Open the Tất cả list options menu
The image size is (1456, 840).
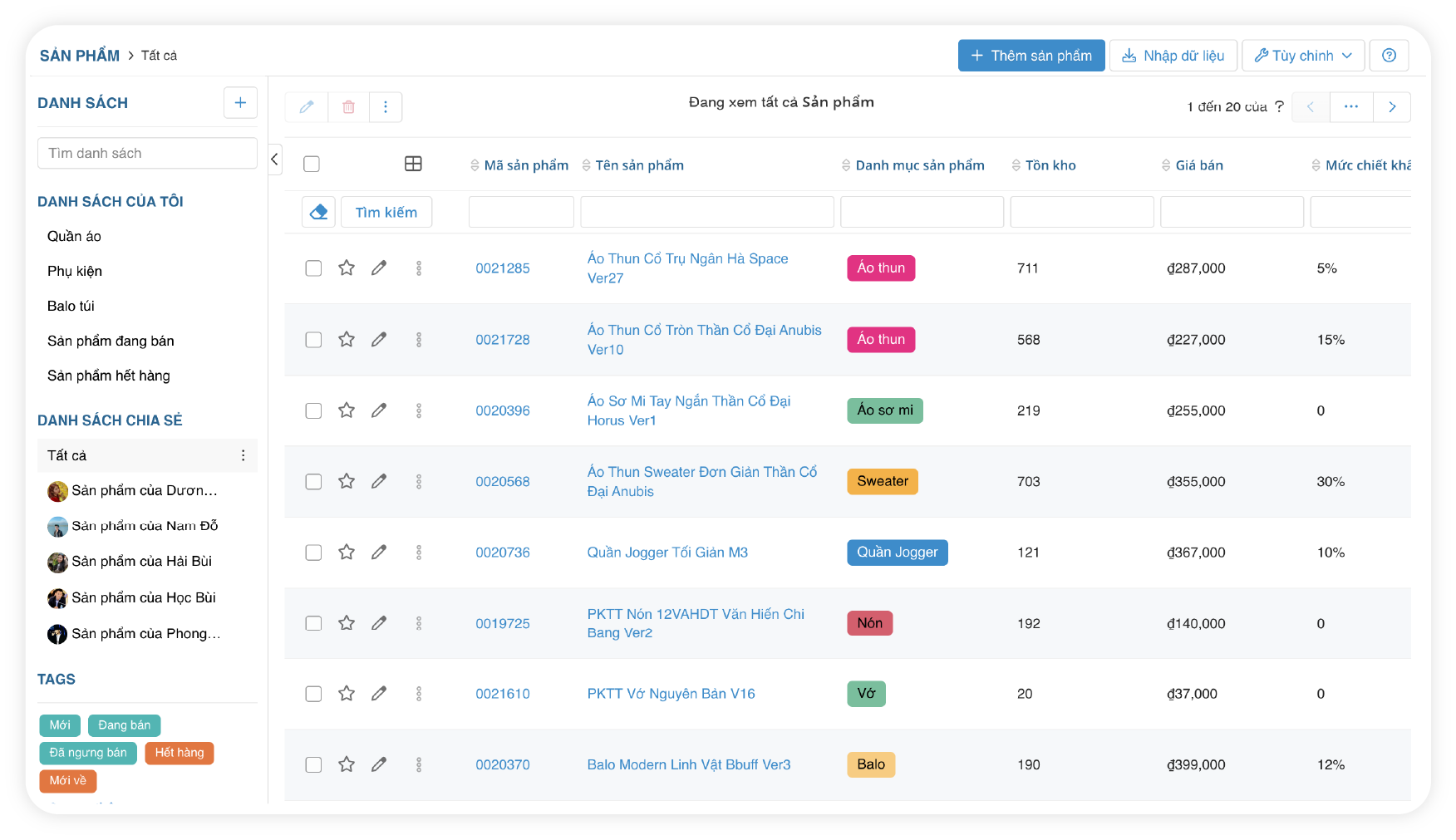243,455
